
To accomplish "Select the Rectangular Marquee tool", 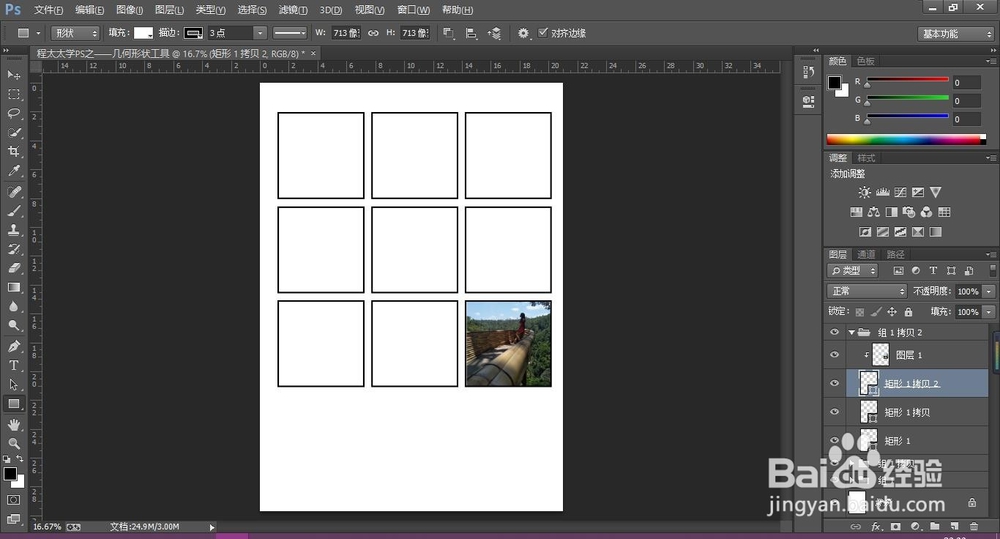I will [13, 94].
